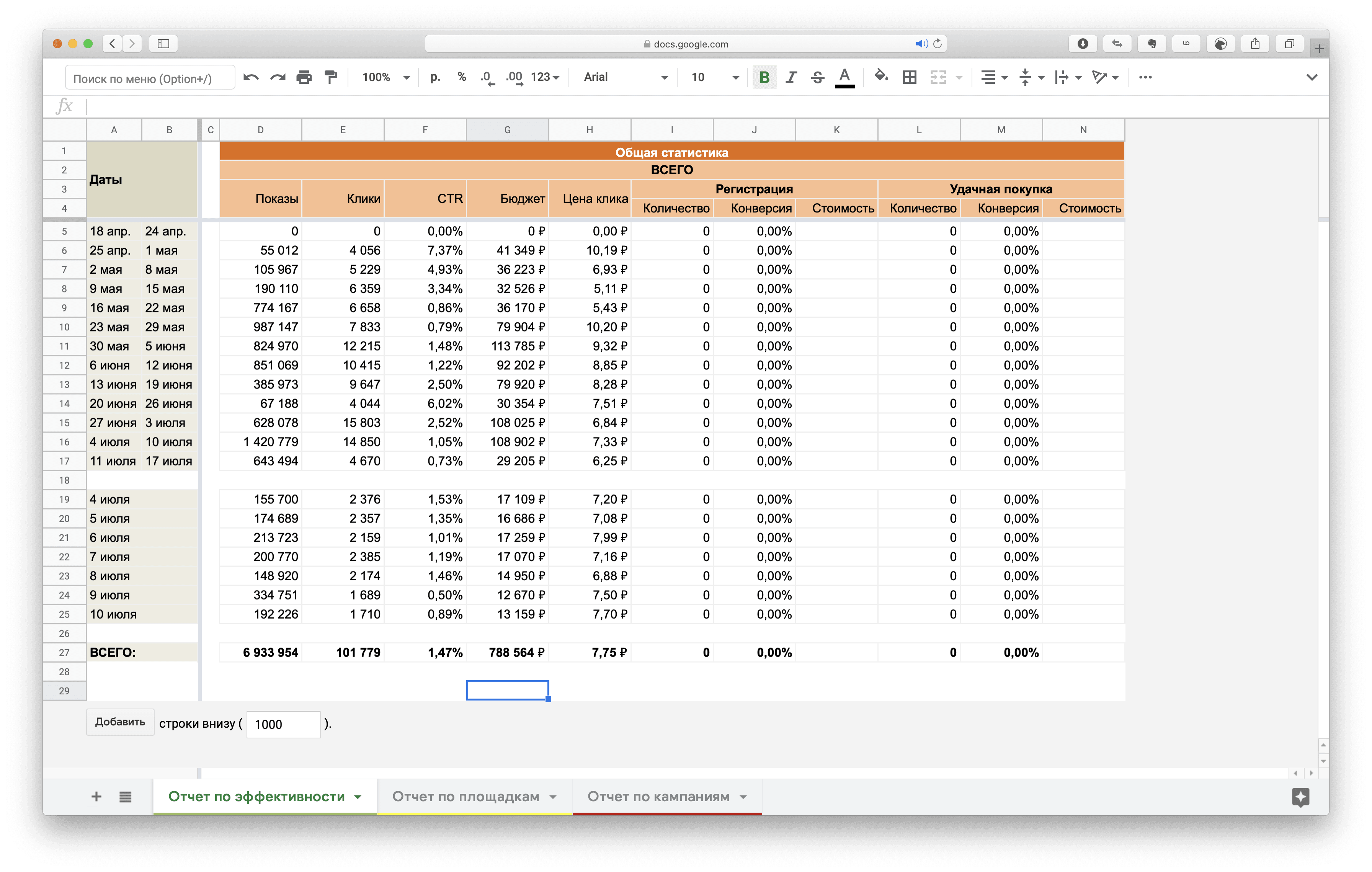
Task: Switch to Отчет по площадкам tab
Action: click(465, 796)
